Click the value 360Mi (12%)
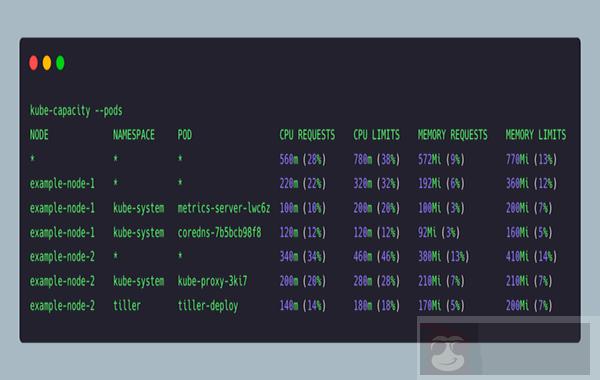Viewport: 600px width, 380px height. (532, 184)
